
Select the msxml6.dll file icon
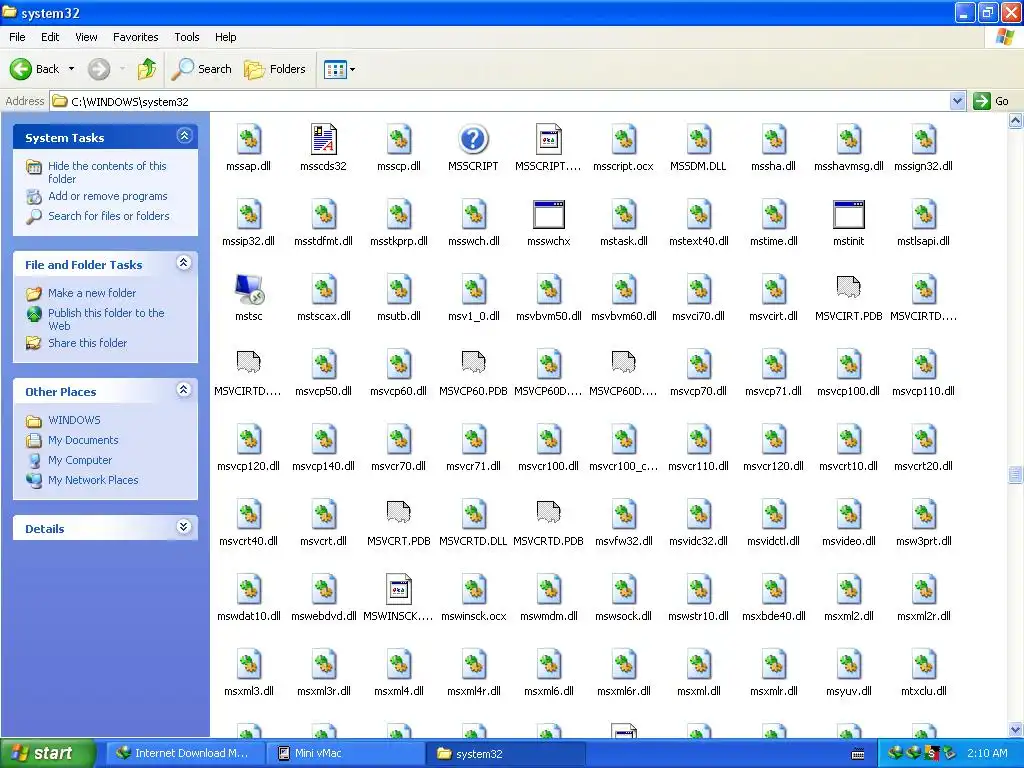pos(549,665)
